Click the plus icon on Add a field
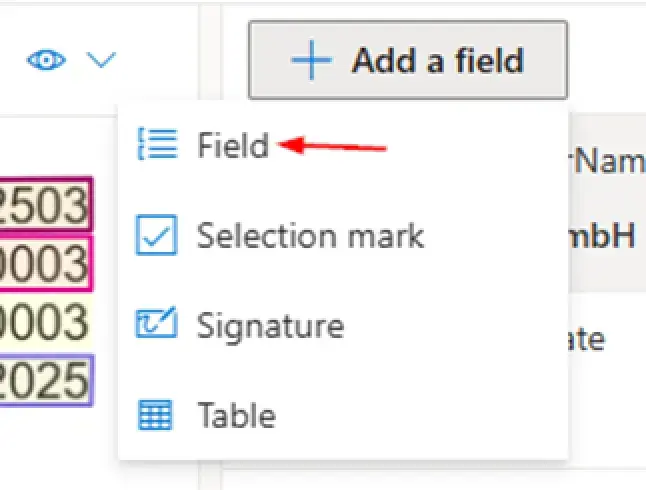 click(x=309, y=61)
